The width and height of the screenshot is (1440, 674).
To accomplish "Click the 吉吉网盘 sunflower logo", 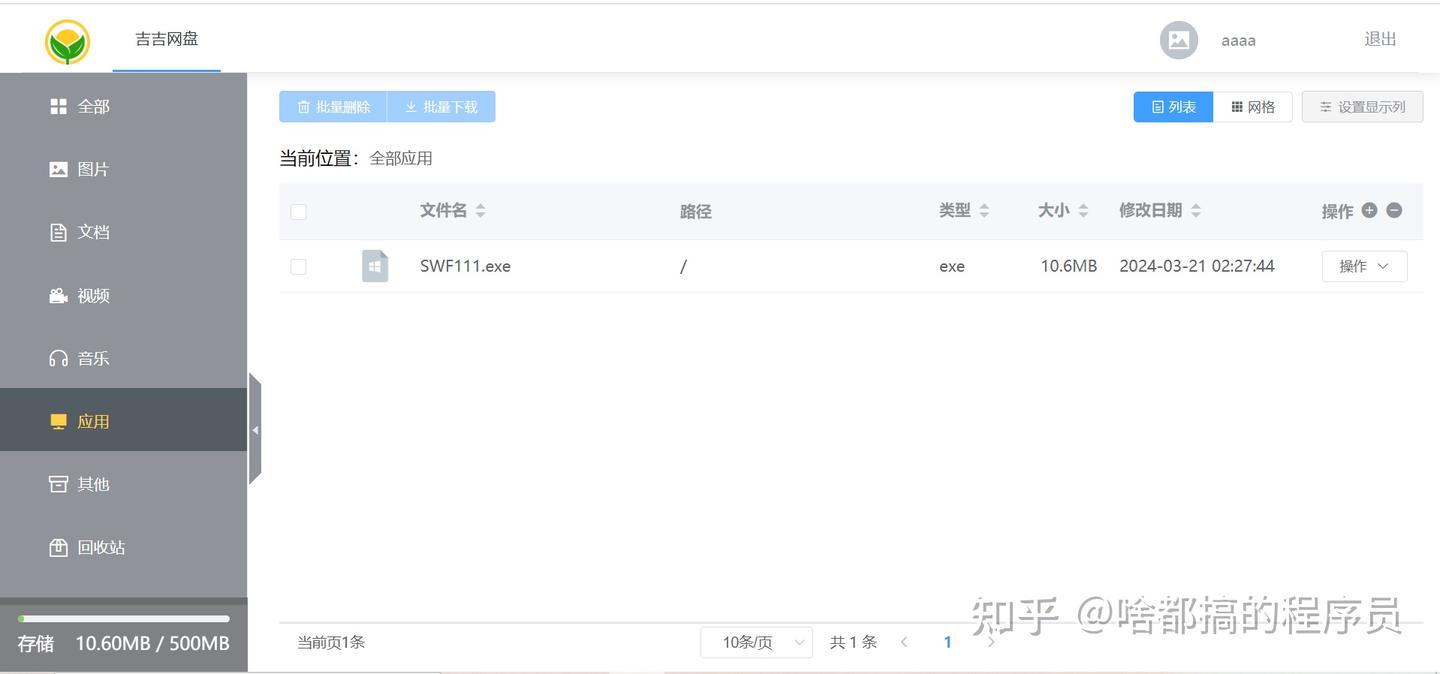I will 64,41.
